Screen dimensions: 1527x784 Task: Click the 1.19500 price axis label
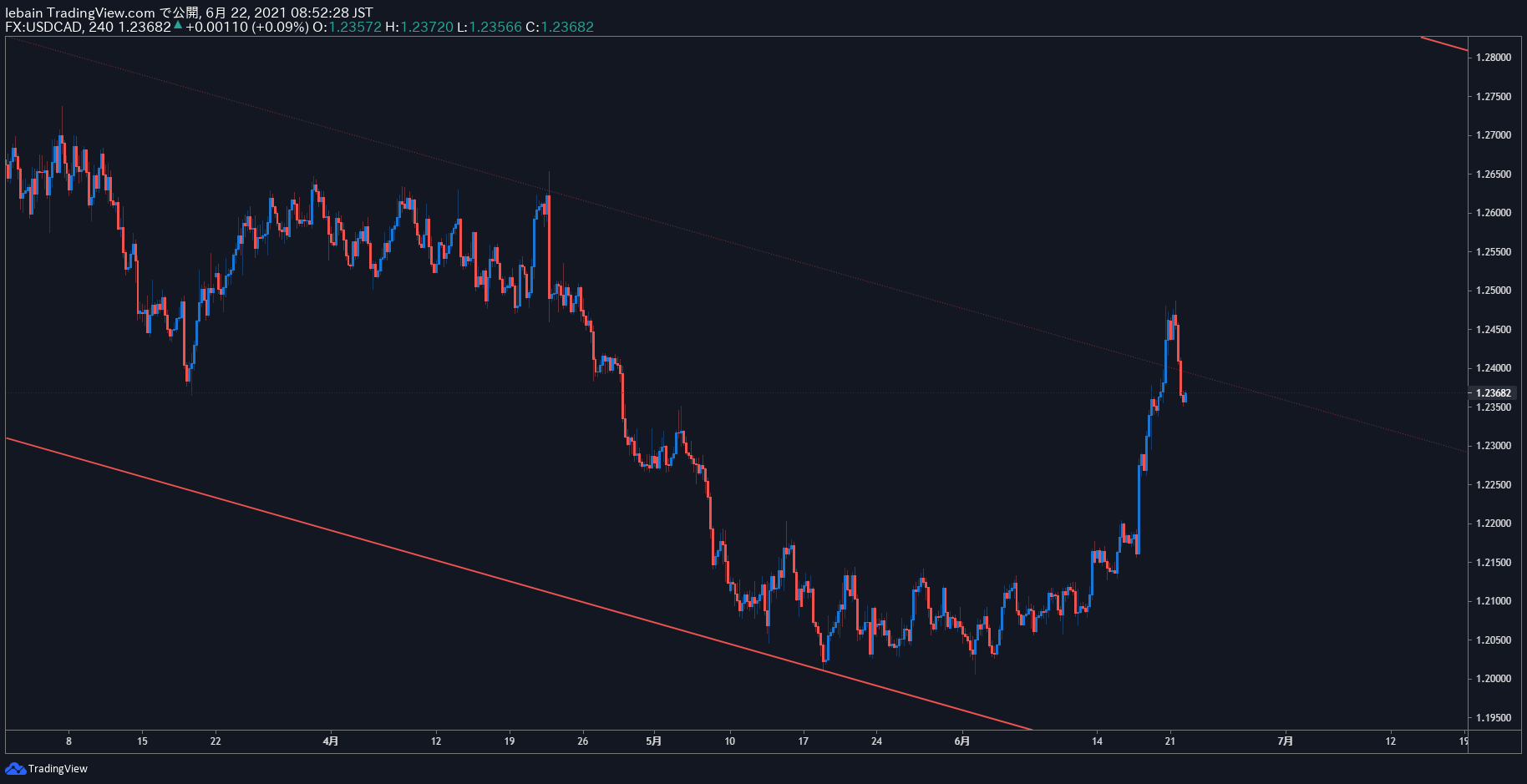pos(1494,718)
